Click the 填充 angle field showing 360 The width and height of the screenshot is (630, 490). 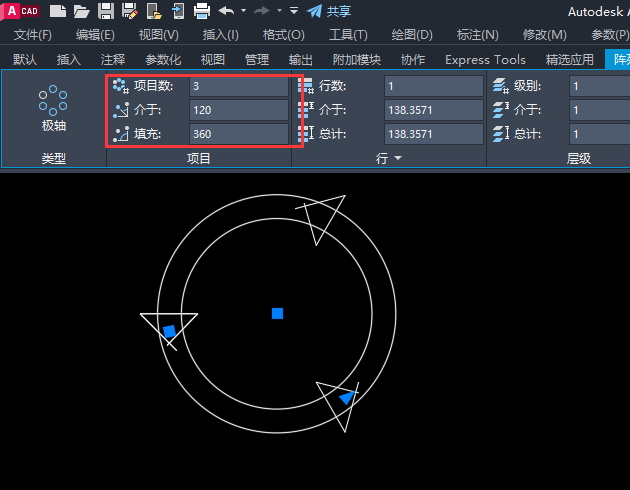click(x=238, y=133)
